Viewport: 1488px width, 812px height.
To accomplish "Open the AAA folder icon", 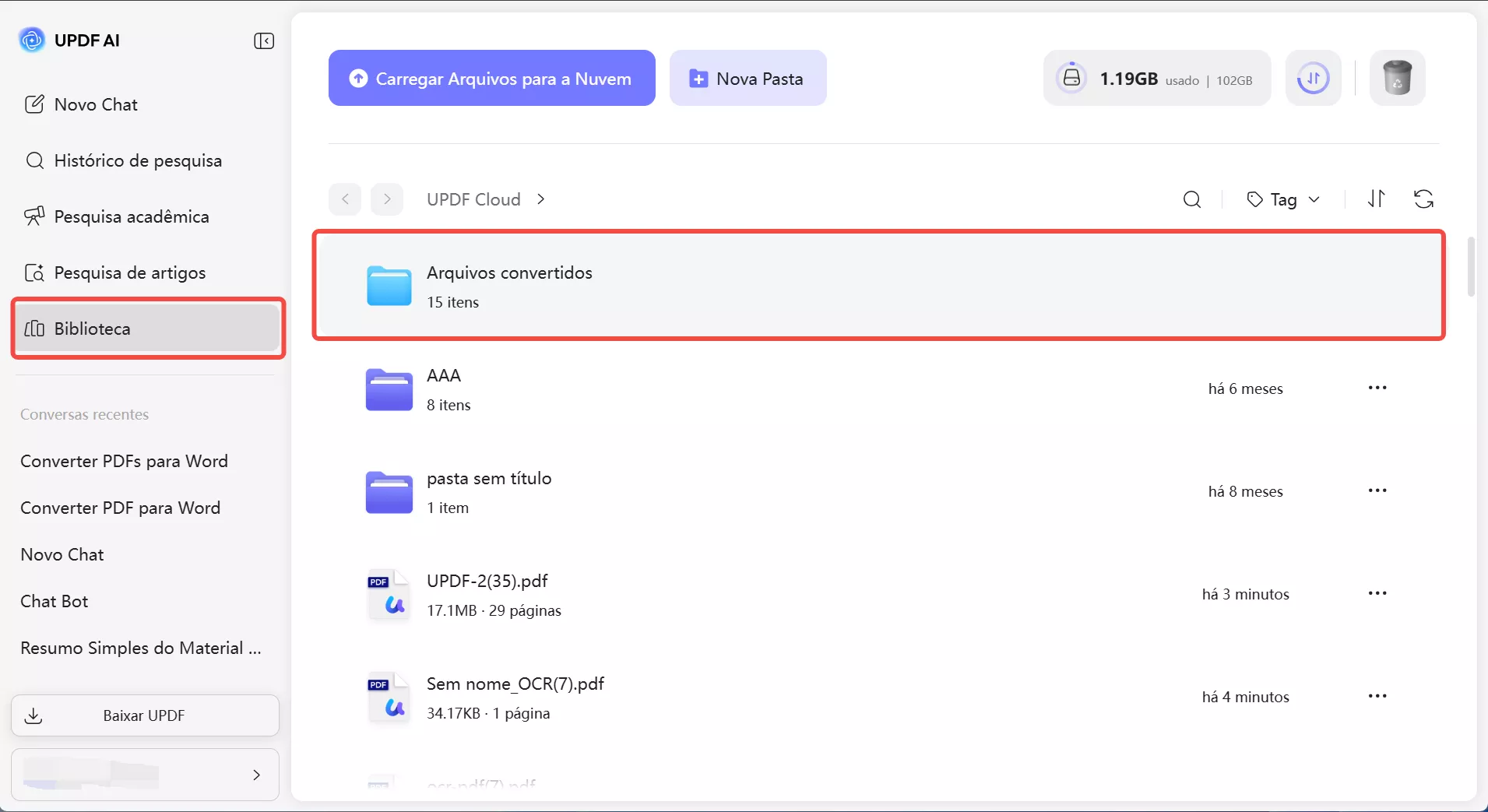I will pyautogui.click(x=389, y=388).
